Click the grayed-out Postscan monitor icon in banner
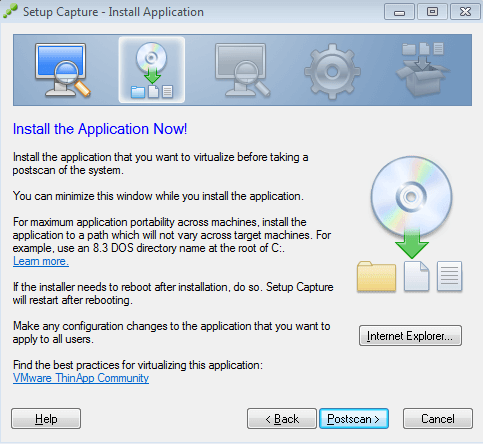Screen dimensions: 483x444 click(243, 70)
